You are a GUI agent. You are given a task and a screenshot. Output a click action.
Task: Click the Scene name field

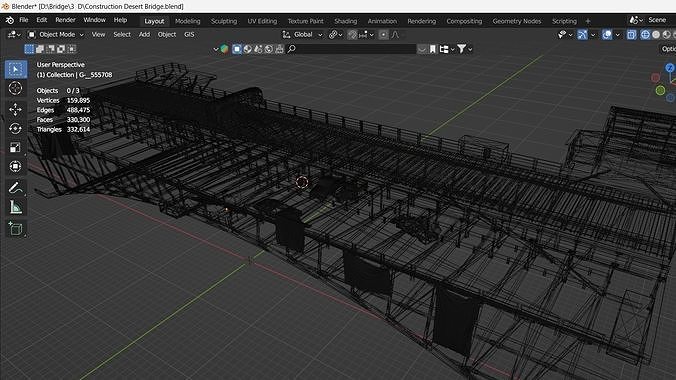click(x=660, y=20)
